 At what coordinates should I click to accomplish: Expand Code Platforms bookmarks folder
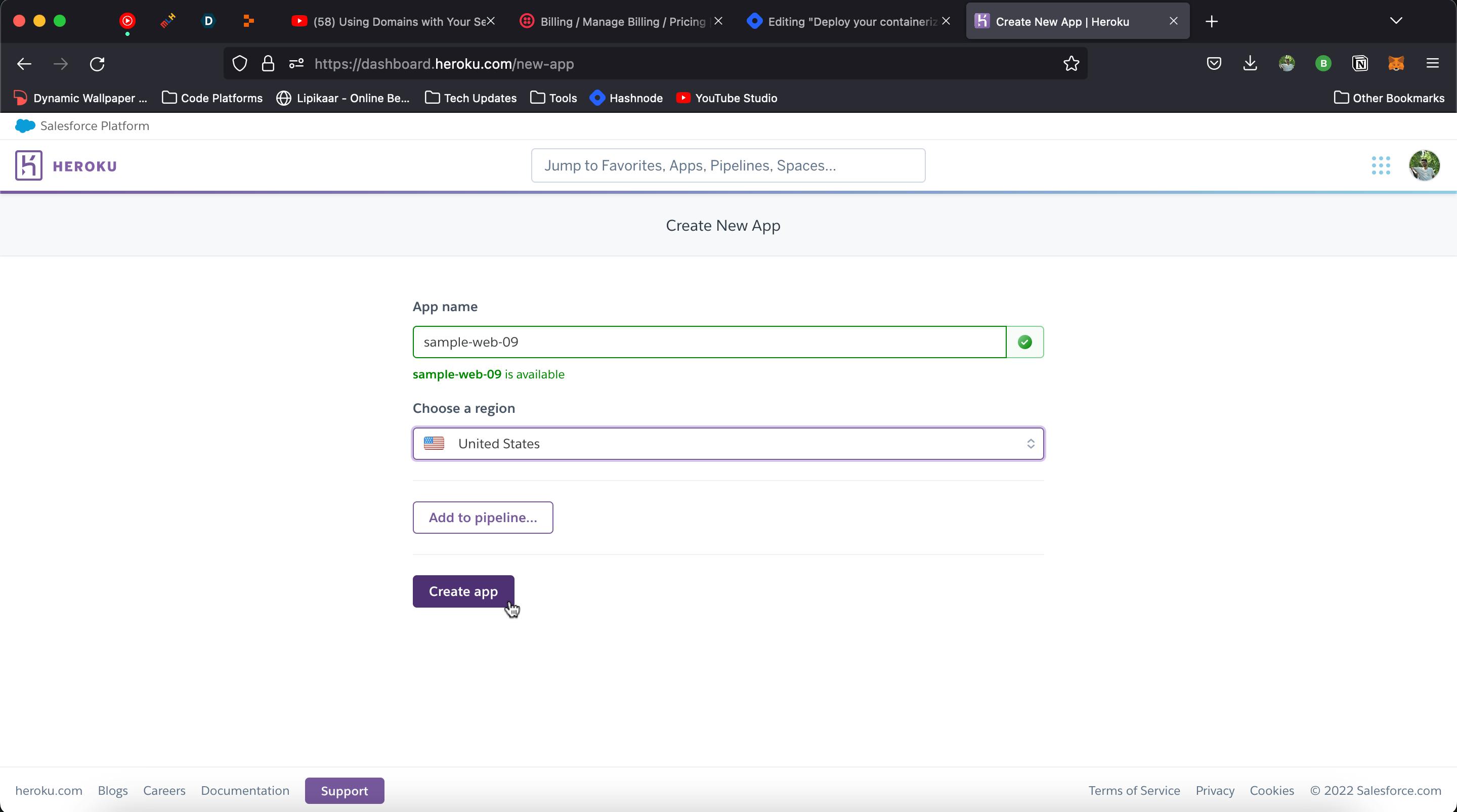(x=212, y=98)
